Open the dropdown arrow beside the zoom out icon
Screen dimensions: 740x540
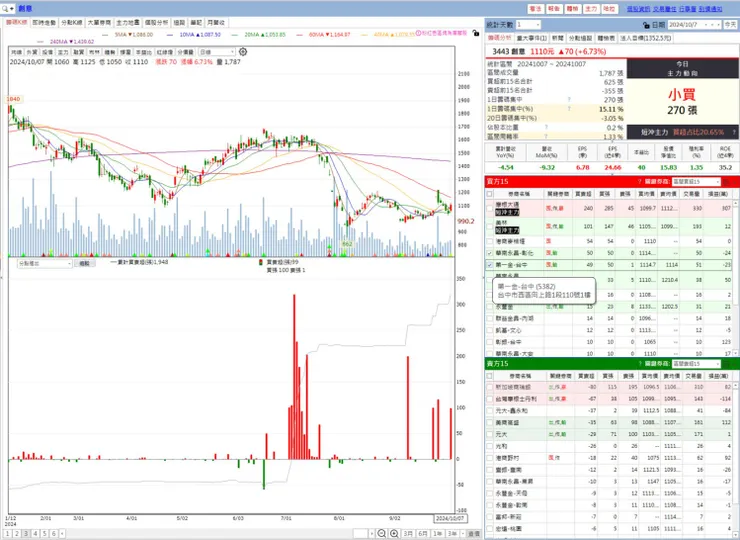pyautogui.click(x=372, y=533)
